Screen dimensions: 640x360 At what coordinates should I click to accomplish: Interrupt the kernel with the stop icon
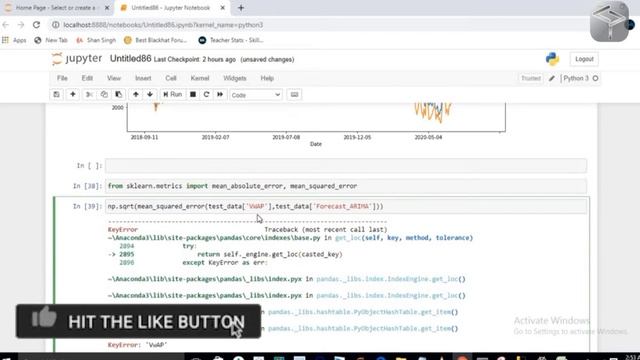(193, 95)
